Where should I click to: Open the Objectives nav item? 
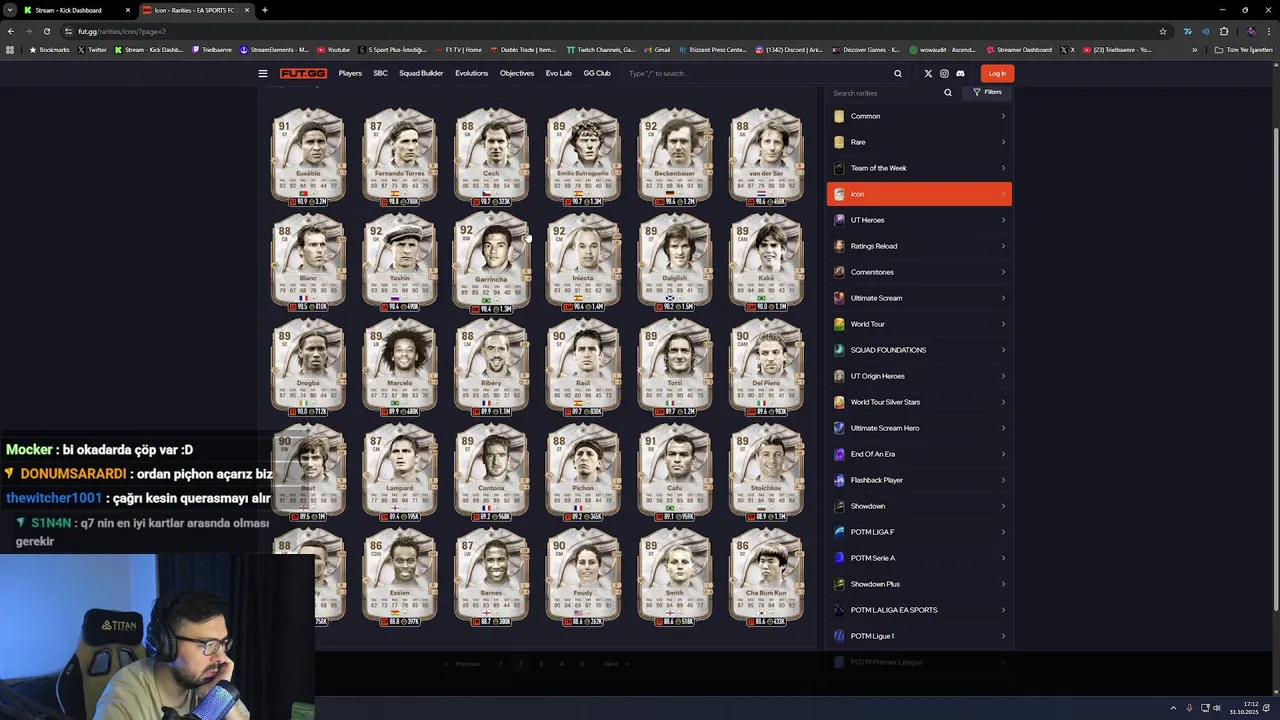517,73
